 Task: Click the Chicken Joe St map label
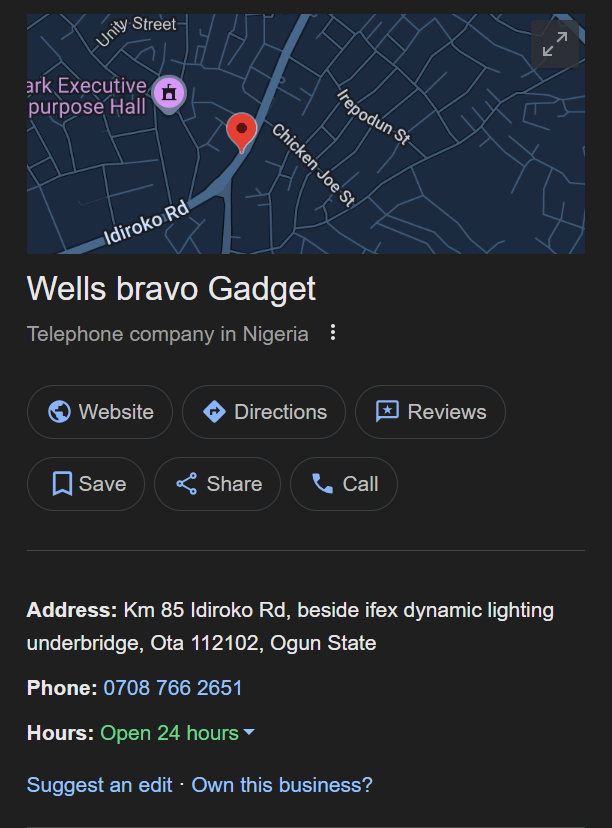[313, 165]
